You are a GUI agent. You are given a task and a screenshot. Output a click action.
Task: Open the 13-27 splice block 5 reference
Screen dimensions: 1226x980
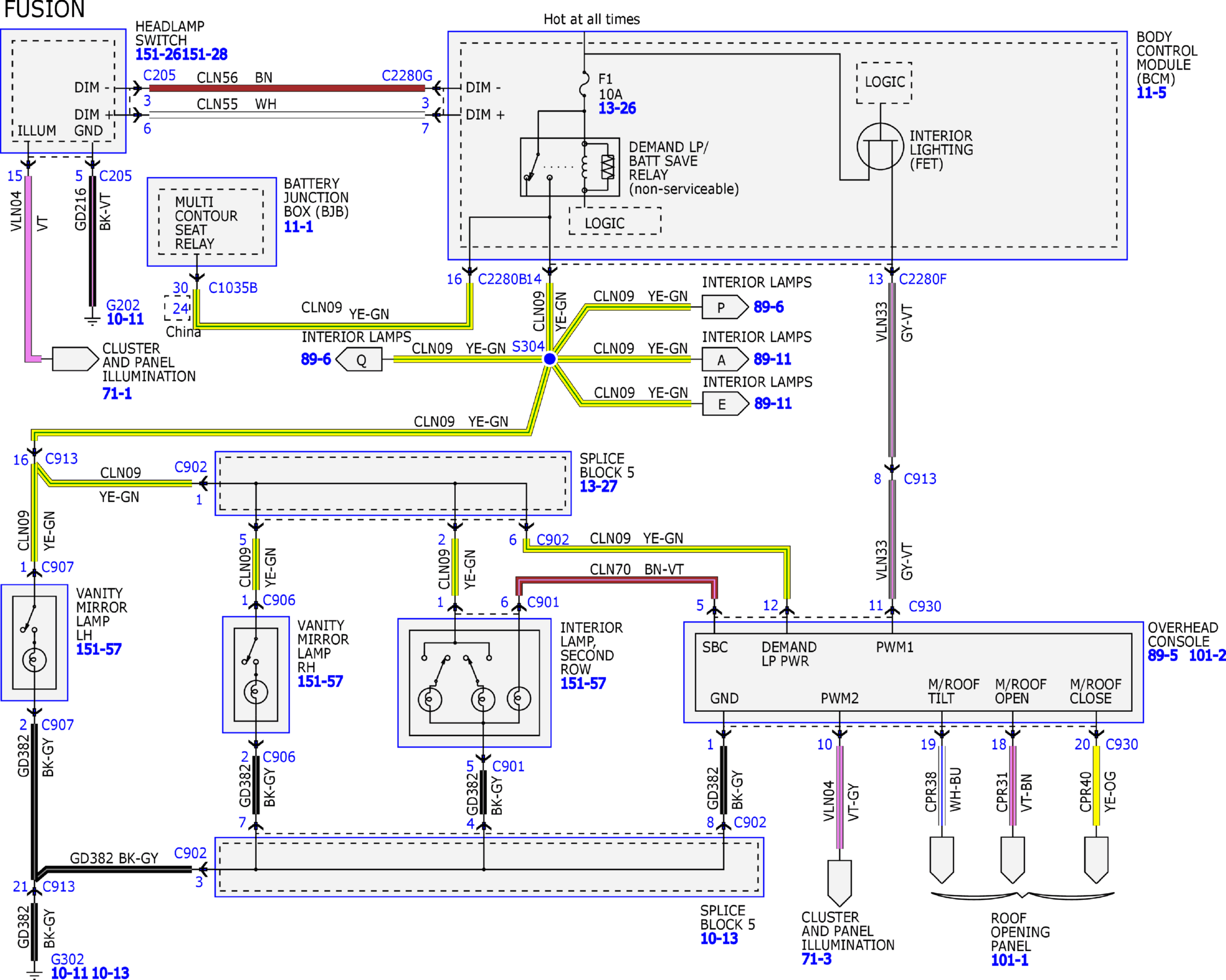tap(598, 487)
